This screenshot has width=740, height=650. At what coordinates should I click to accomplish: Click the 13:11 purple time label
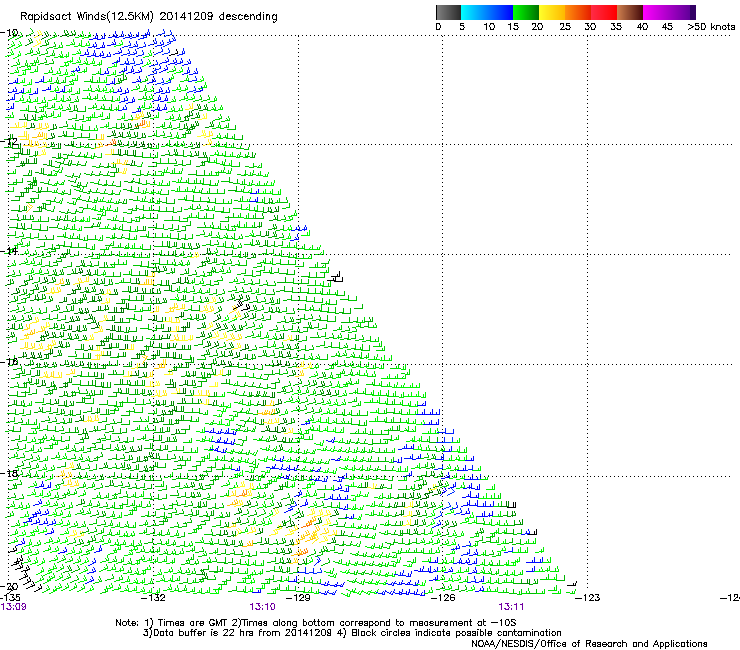tap(511, 607)
